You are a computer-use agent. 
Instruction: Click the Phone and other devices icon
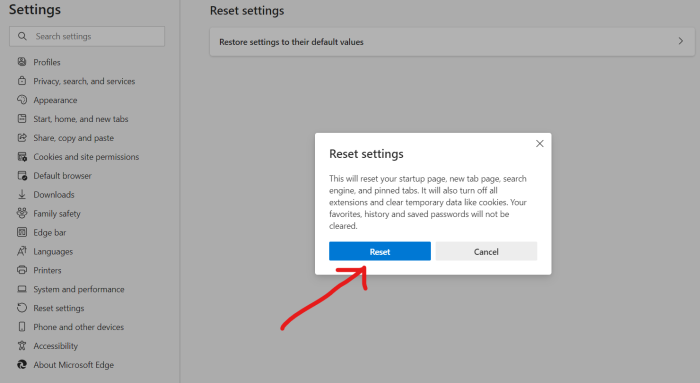tap(21, 327)
